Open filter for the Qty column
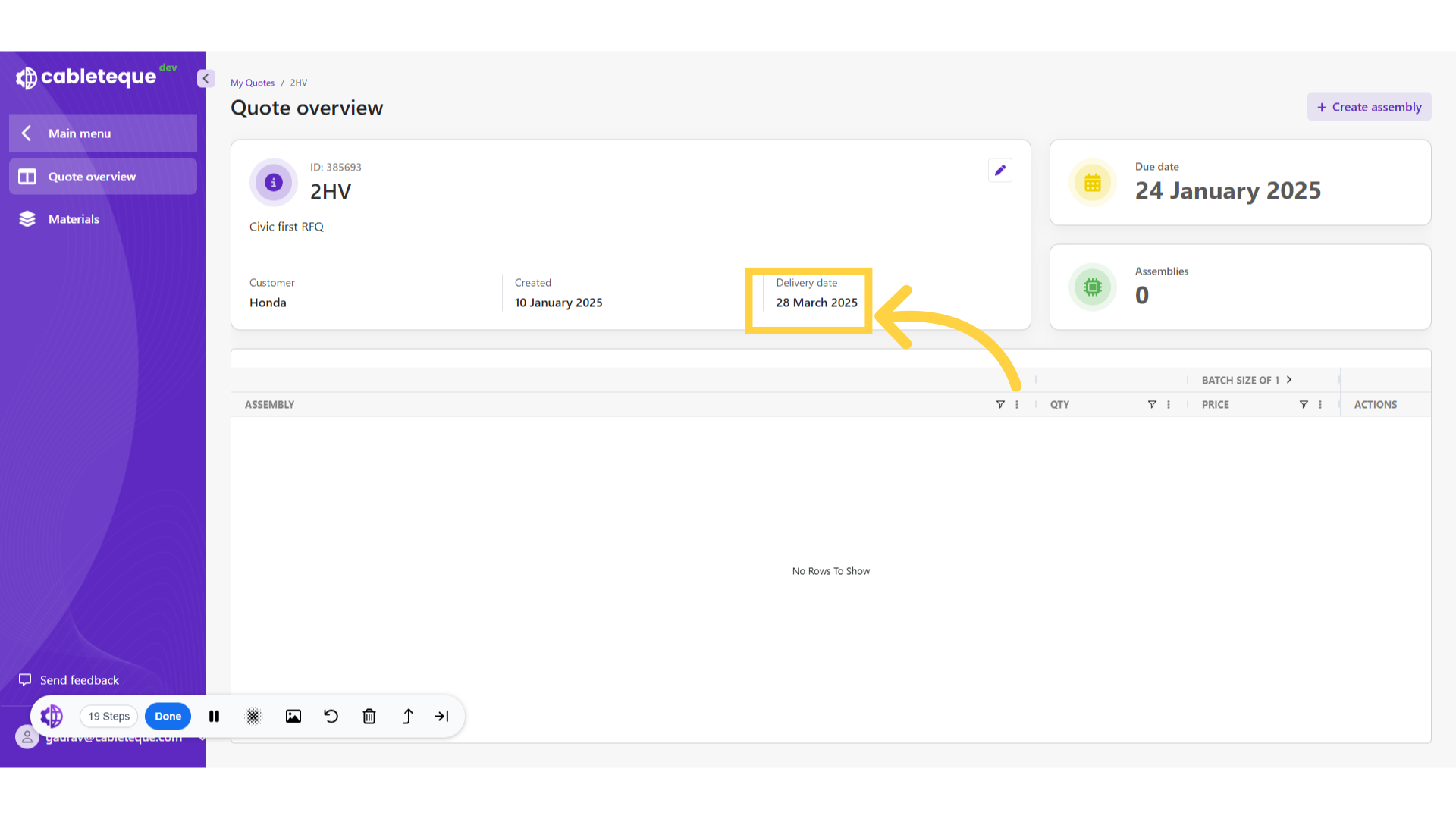This screenshot has height=819, width=1456. coord(1152,405)
